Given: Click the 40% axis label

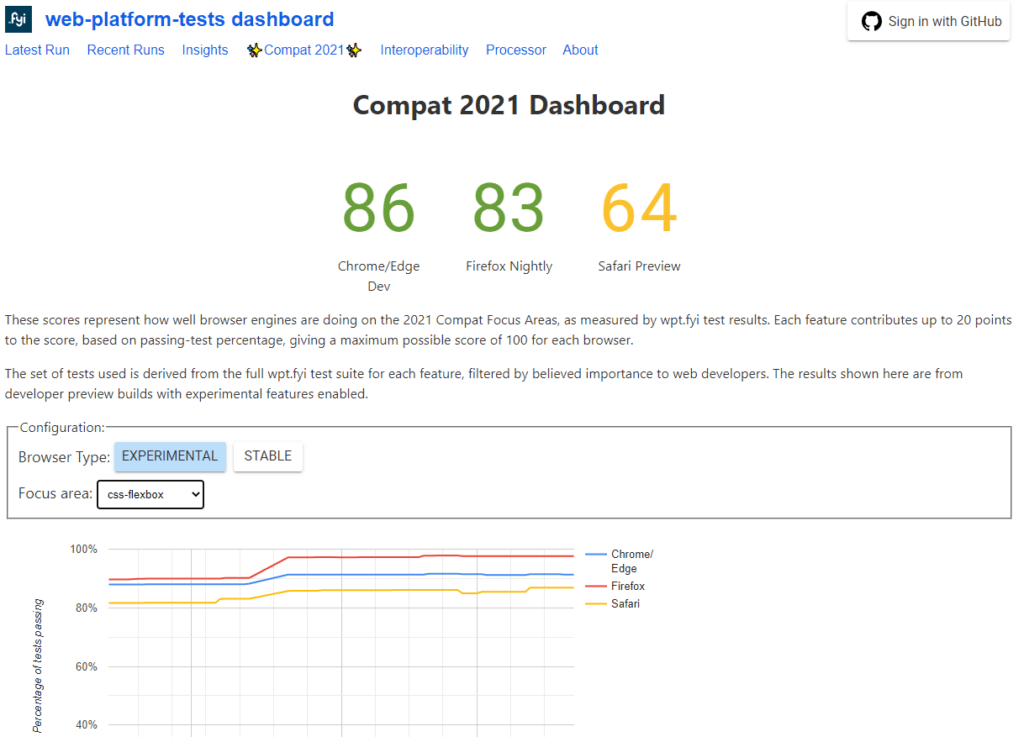Looking at the screenshot, I should (x=86, y=725).
